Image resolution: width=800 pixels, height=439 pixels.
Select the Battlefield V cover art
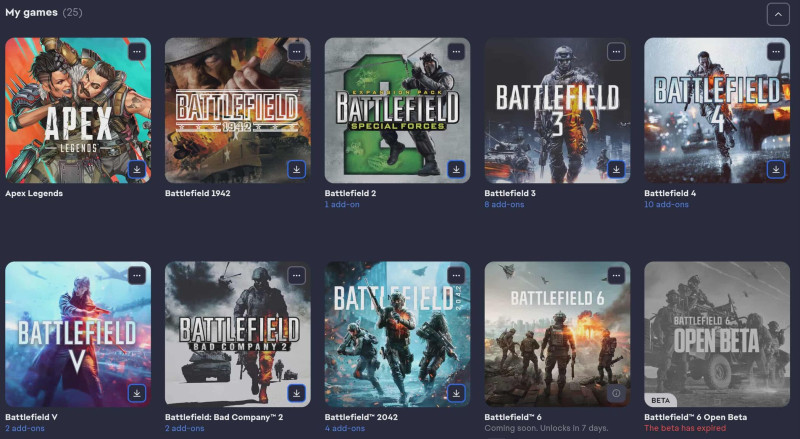78,334
